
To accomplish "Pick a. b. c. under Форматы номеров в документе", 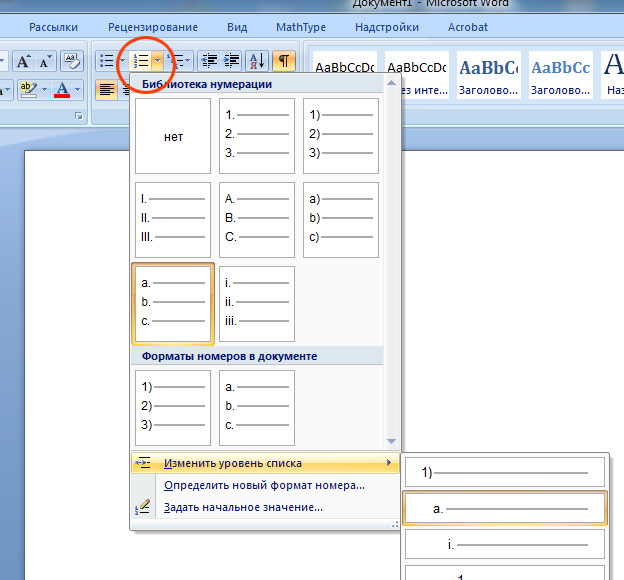I will point(257,408).
